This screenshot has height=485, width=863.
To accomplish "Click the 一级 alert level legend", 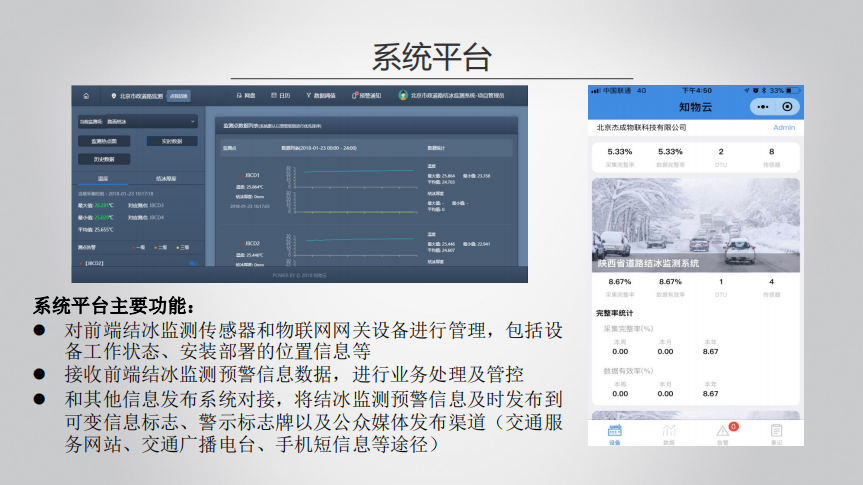I will (x=139, y=248).
